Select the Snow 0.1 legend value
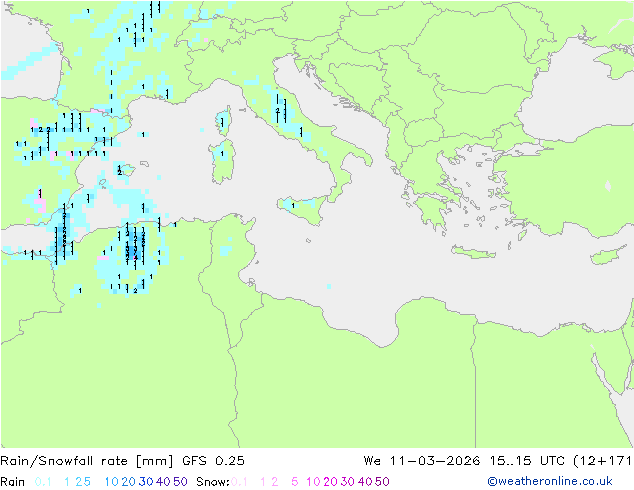634x490 pixels. pyautogui.click(x=239, y=482)
